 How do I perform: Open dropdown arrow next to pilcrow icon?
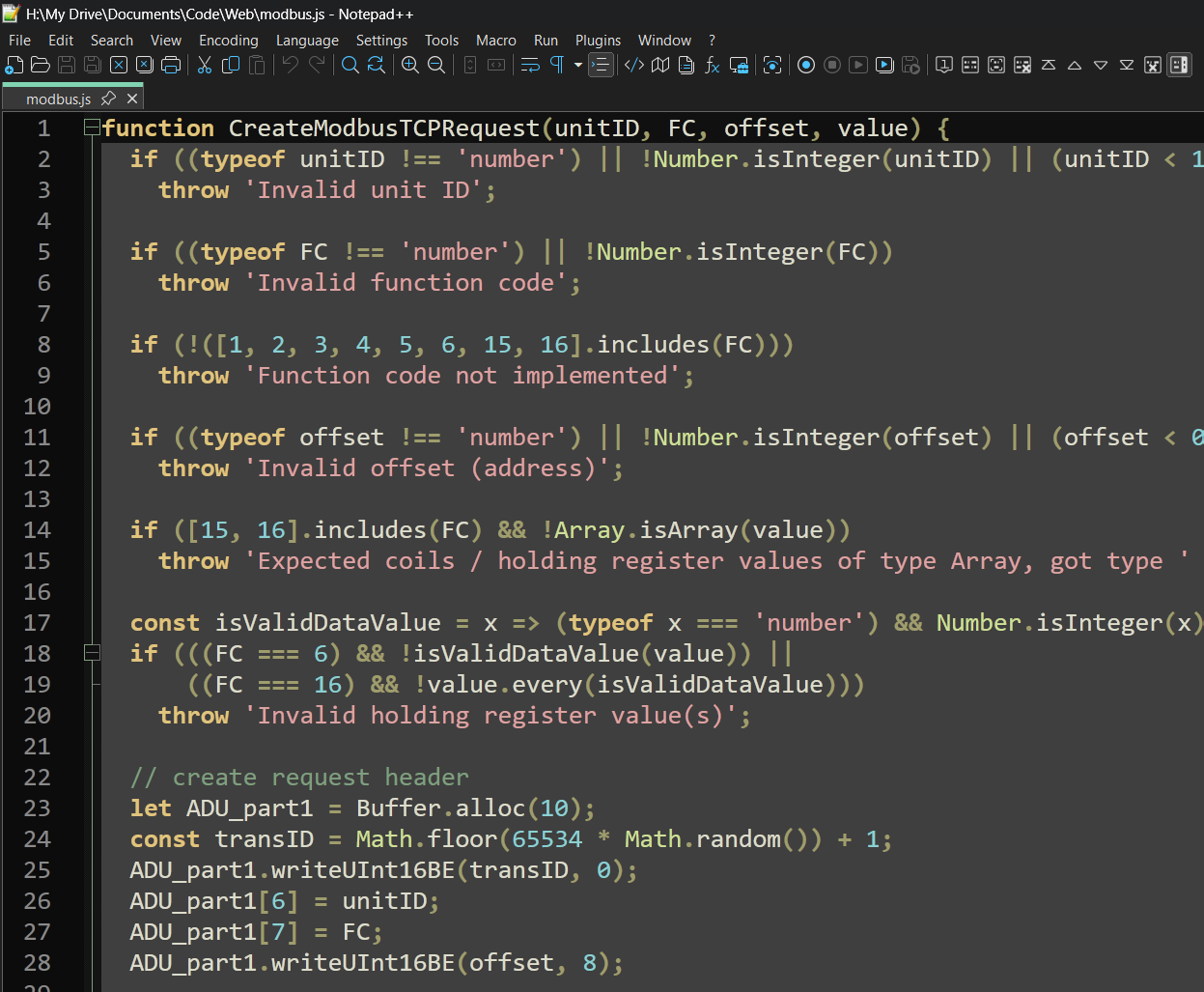pyautogui.click(x=578, y=65)
